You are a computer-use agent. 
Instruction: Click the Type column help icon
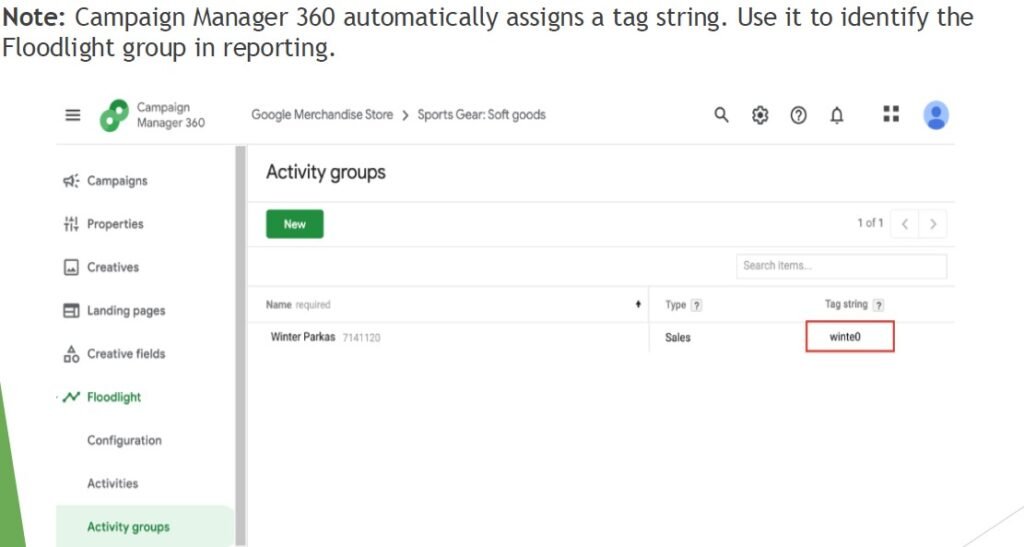click(x=697, y=305)
